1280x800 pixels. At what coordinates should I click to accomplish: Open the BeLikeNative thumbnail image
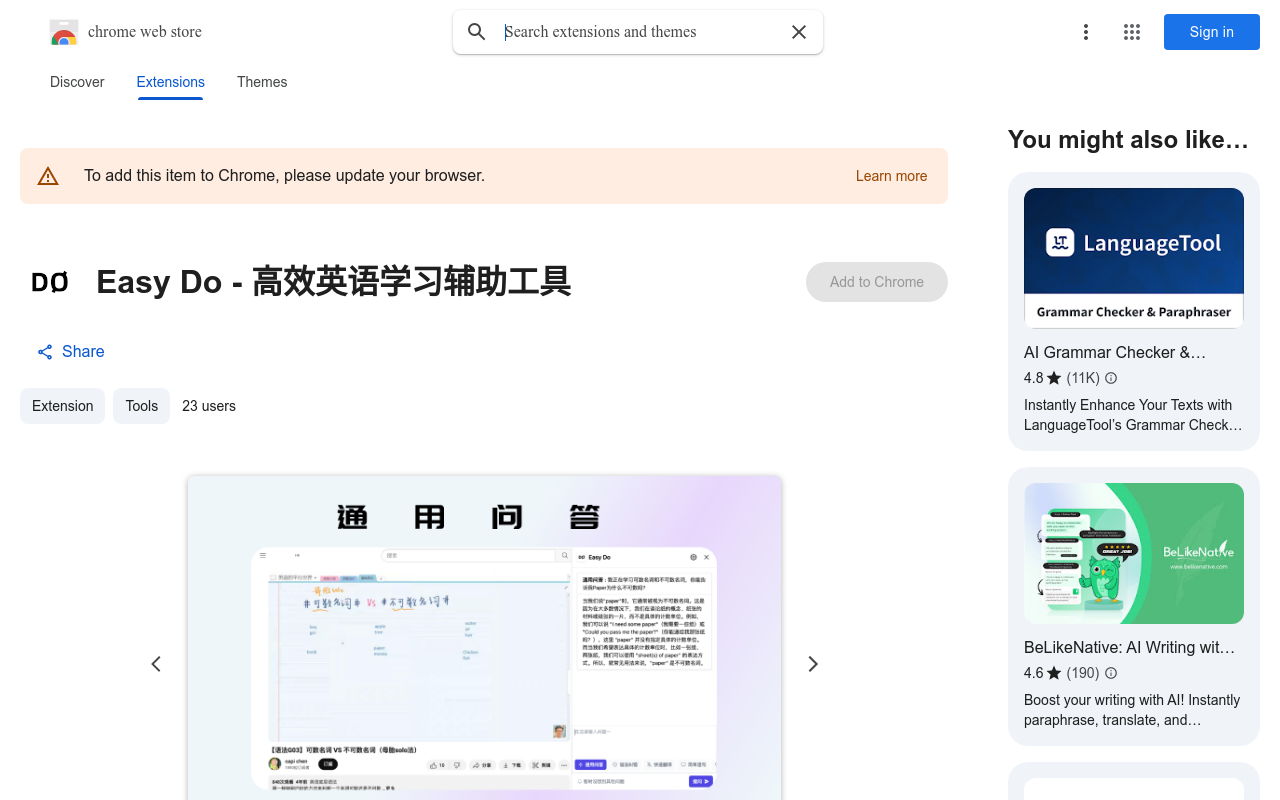point(1134,553)
